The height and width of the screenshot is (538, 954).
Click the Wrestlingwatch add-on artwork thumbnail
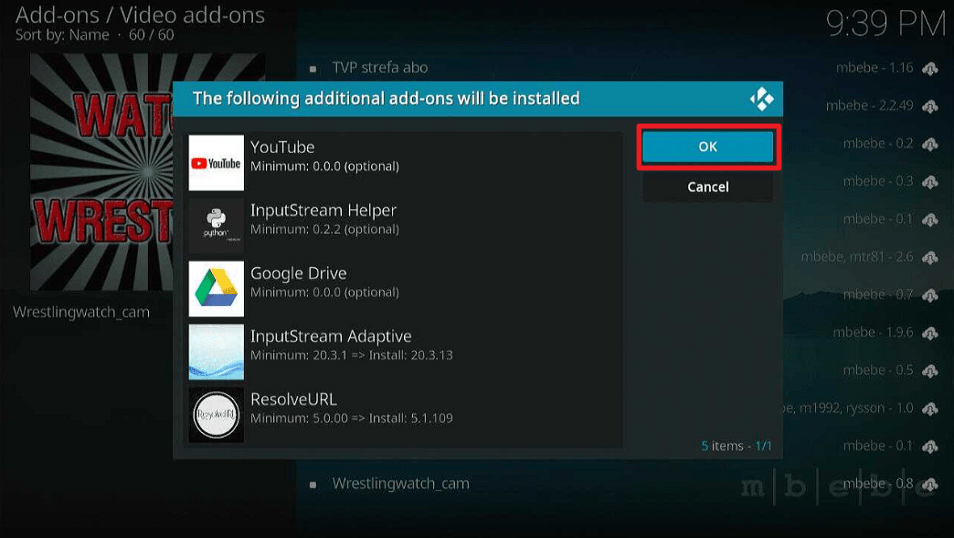coord(102,172)
